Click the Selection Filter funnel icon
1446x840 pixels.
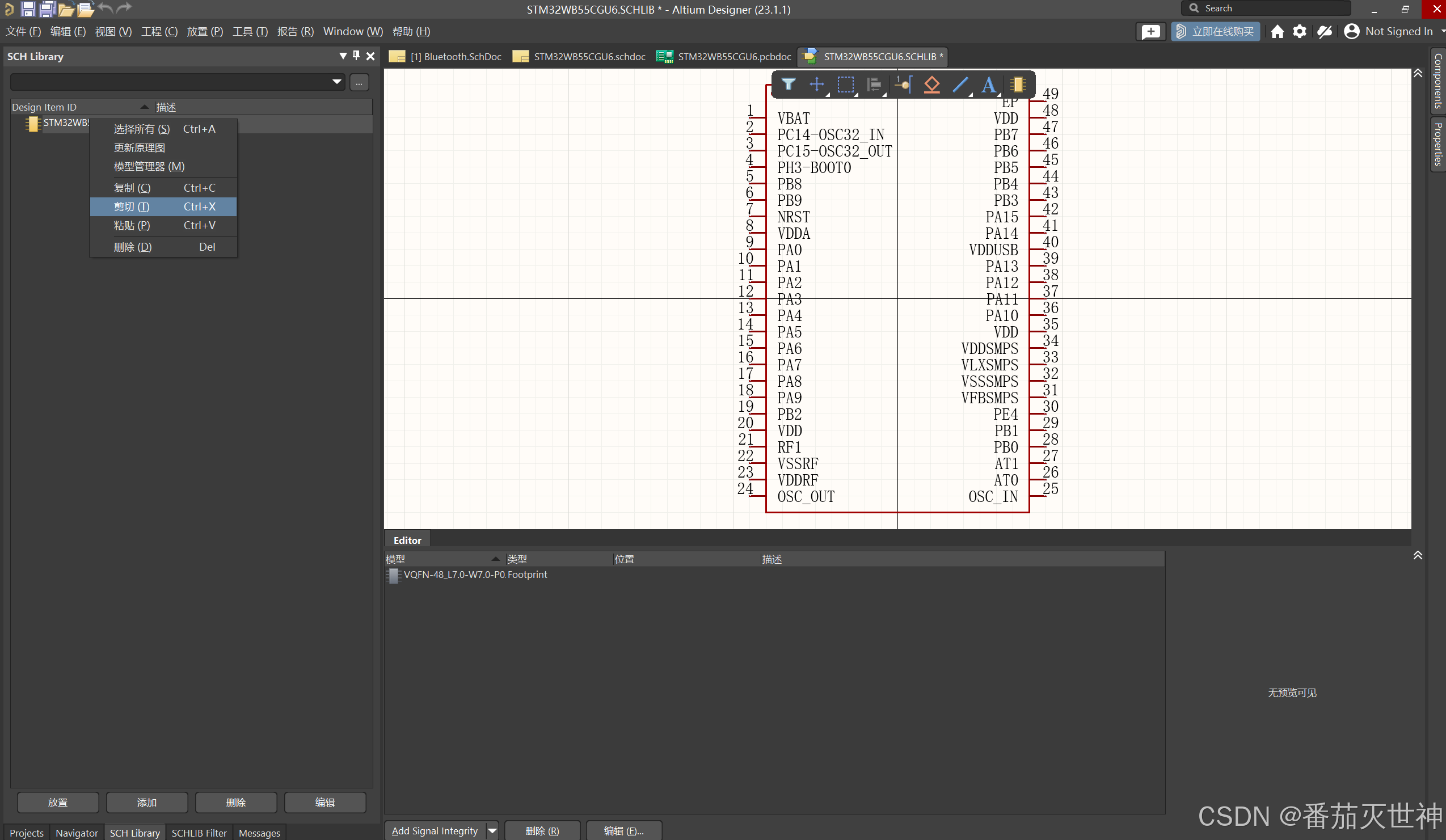click(789, 85)
